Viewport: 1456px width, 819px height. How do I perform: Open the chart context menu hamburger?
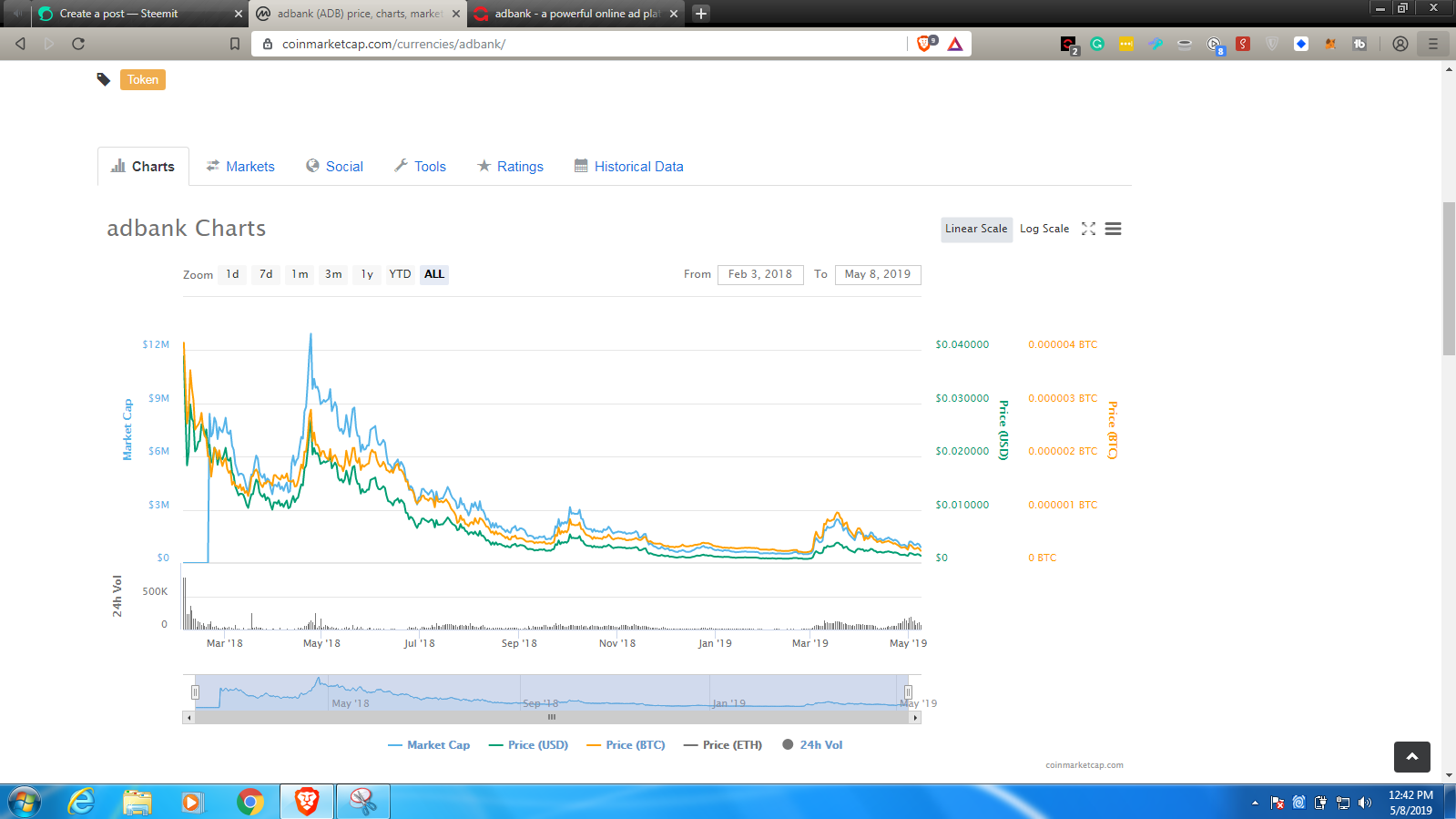point(1113,229)
